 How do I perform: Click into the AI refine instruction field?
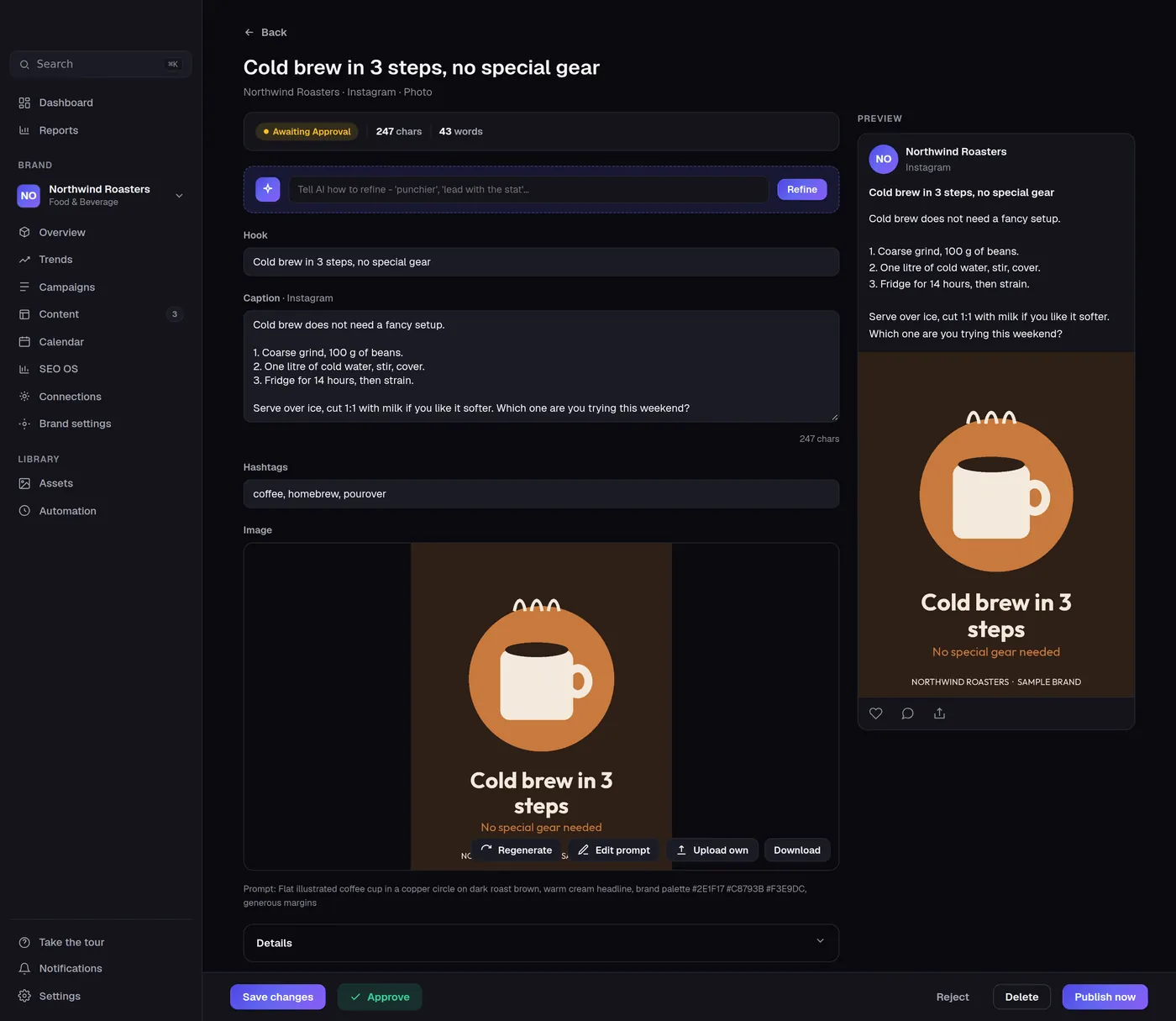pos(528,189)
